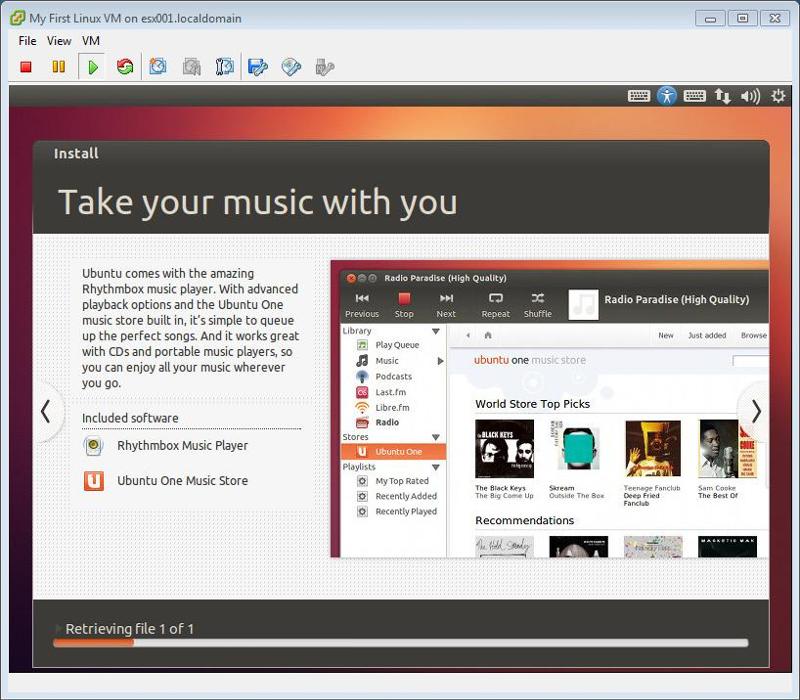Open the snapshot manager toolbar icon
800x700 pixels.
(224, 67)
